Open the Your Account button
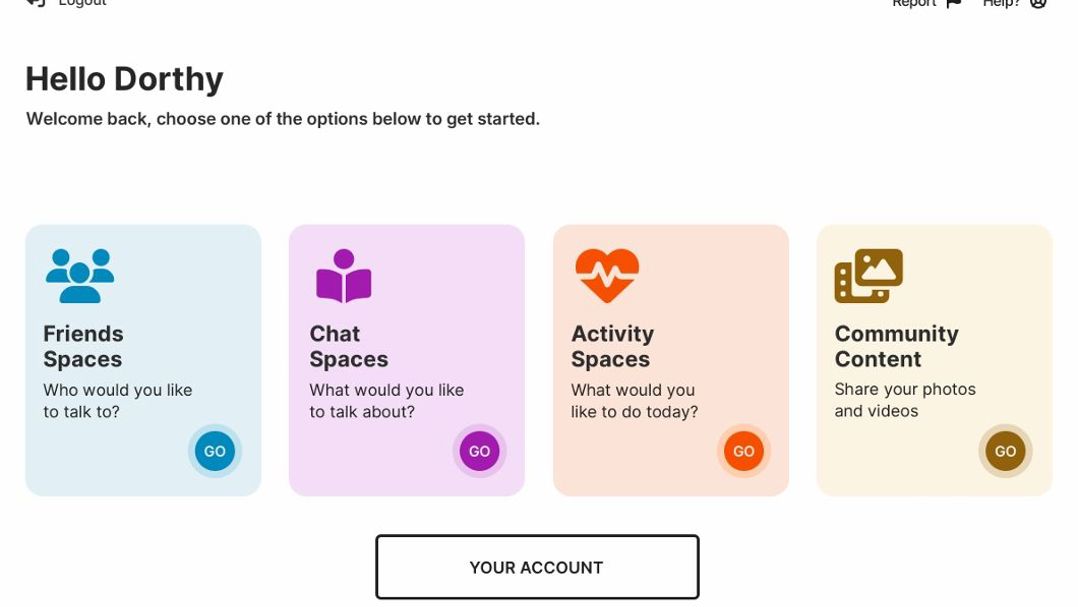The width and height of the screenshot is (1078, 607). click(537, 567)
